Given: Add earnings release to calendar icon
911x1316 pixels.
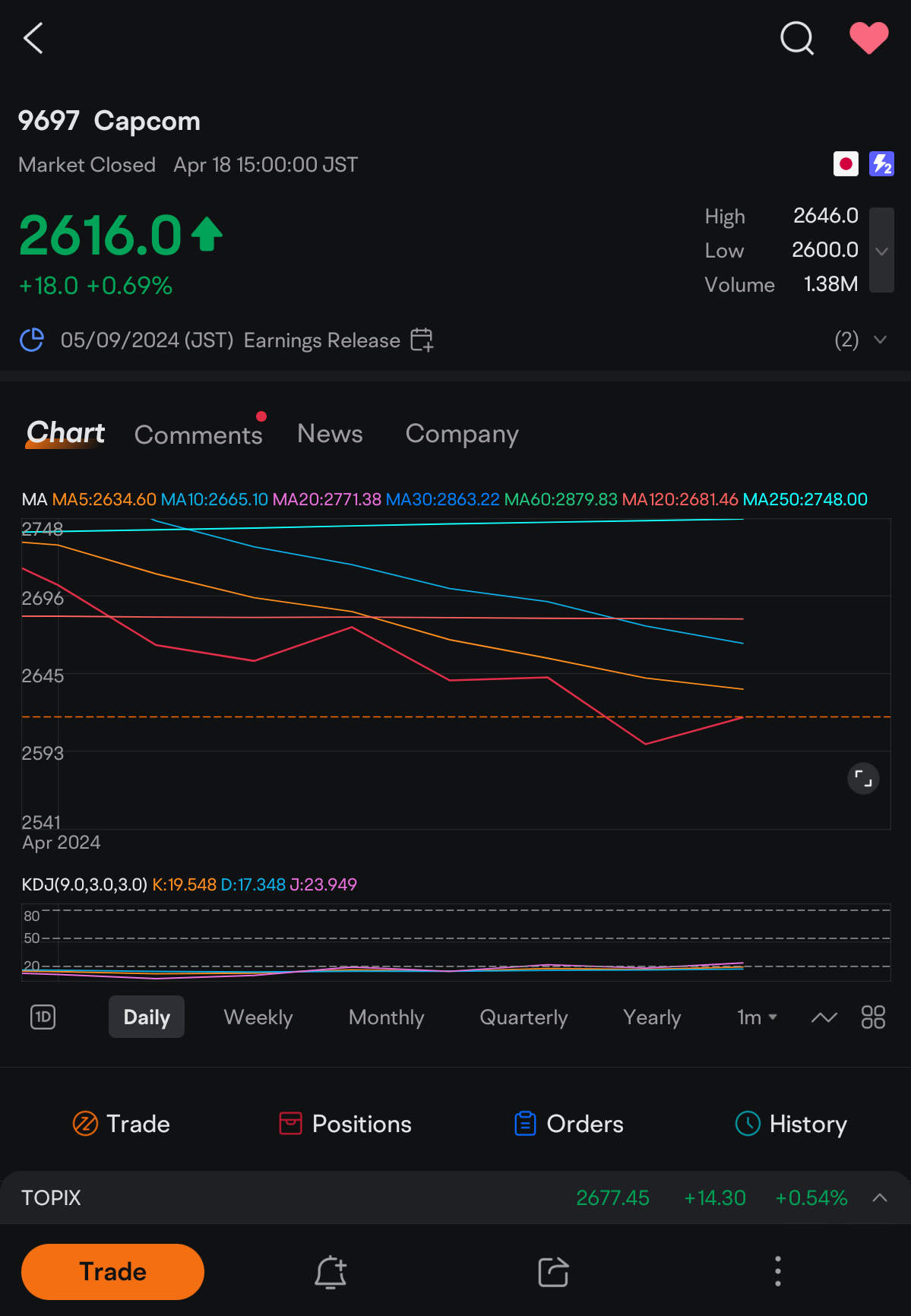Looking at the screenshot, I should (422, 340).
